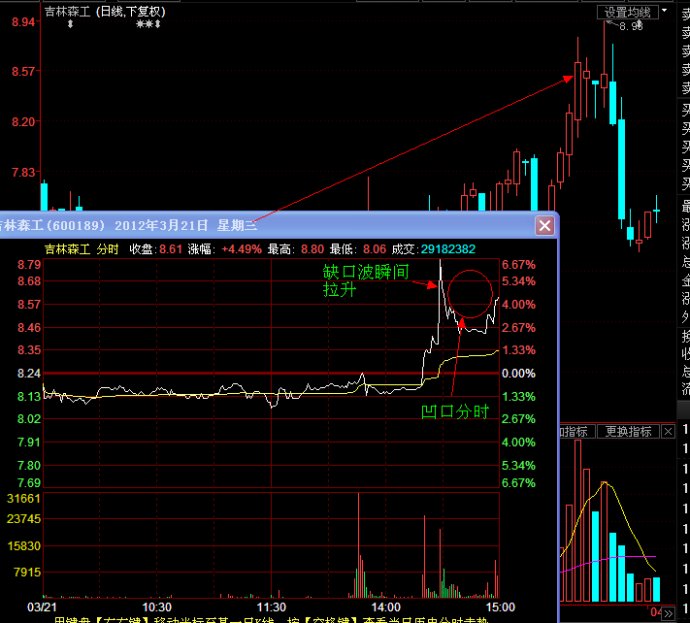Click the 更换指标 button
The width and height of the screenshot is (690, 623).
[628, 432]
